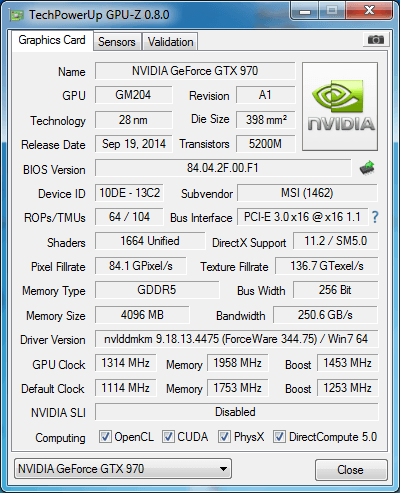Image resolution: width=400 pixels, height=493 pixels.
Task: Switch to the Validation tab
Action: pos(170,42)
